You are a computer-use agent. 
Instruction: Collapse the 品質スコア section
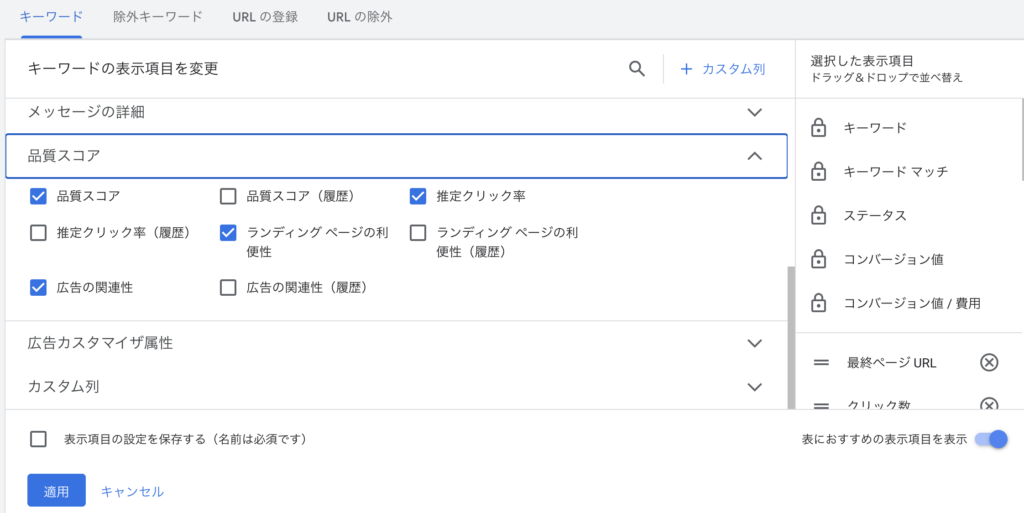(x=755, y=156)
